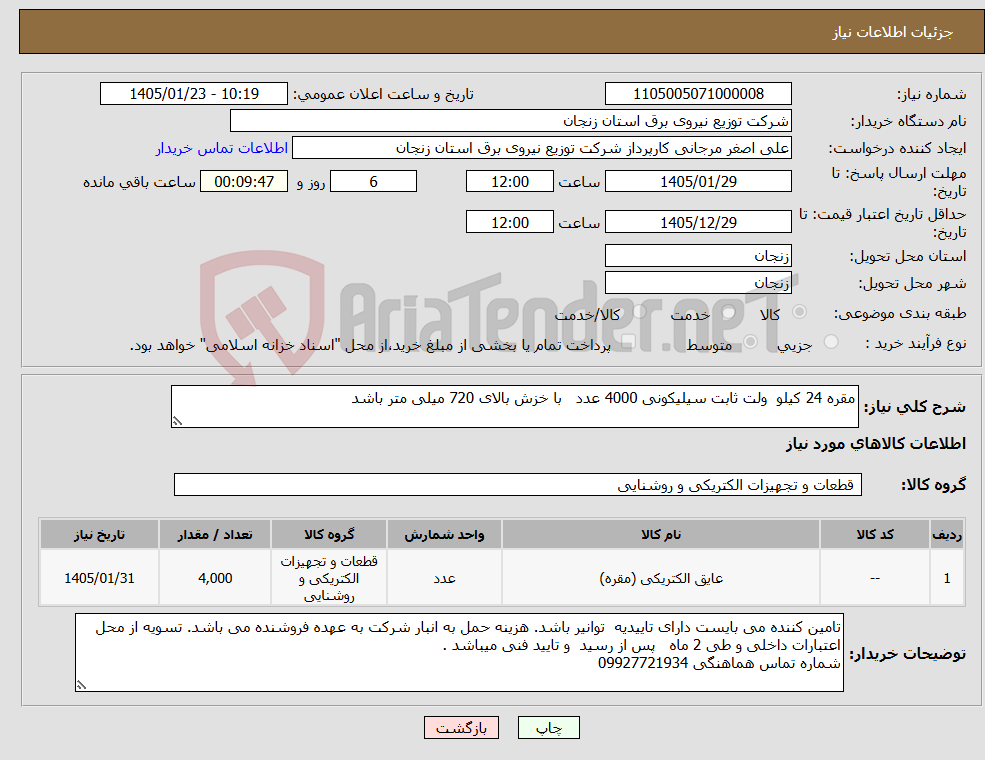Viewport: 985px width, 760px height.
Task: Click the general description textarea مقره 24 کیلو ولت
Action: 514,406
